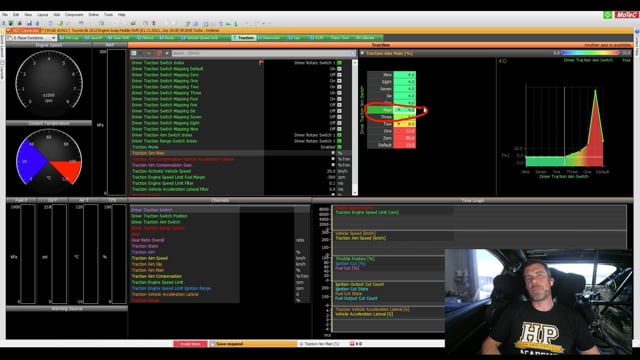Open the Layout menu

coord(42,15)
